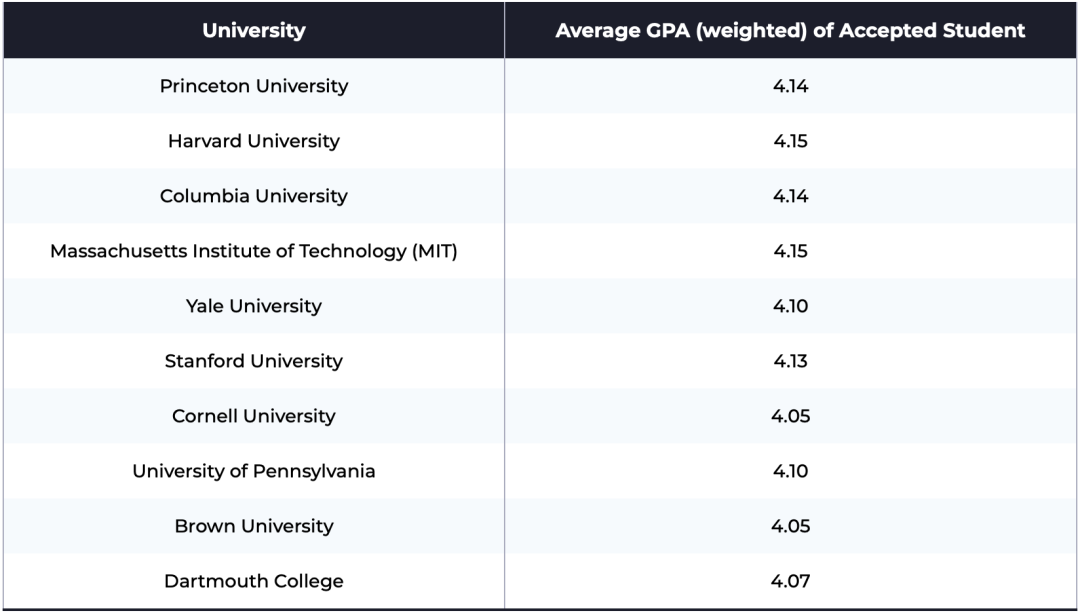
Task: Click Brown's 4.05 GPA value
Action: (x=790, y=526)
